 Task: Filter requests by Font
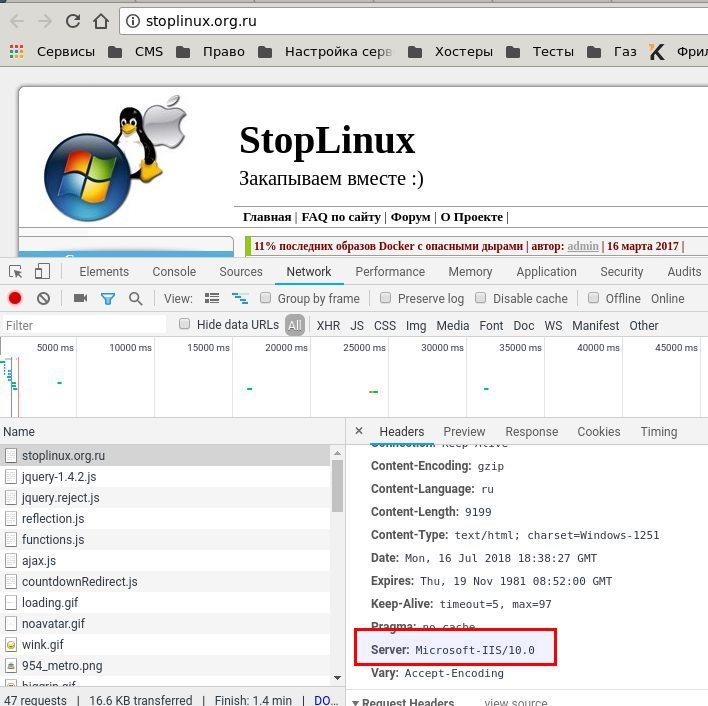click(491, 325)
